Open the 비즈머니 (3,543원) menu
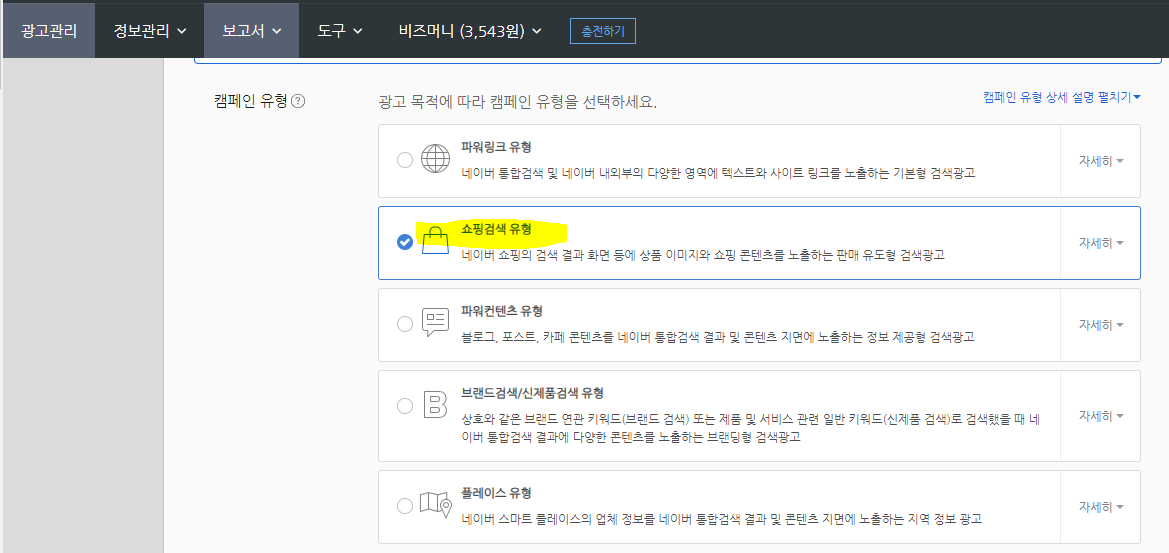 pyautogui.click(x=470, y=31)
